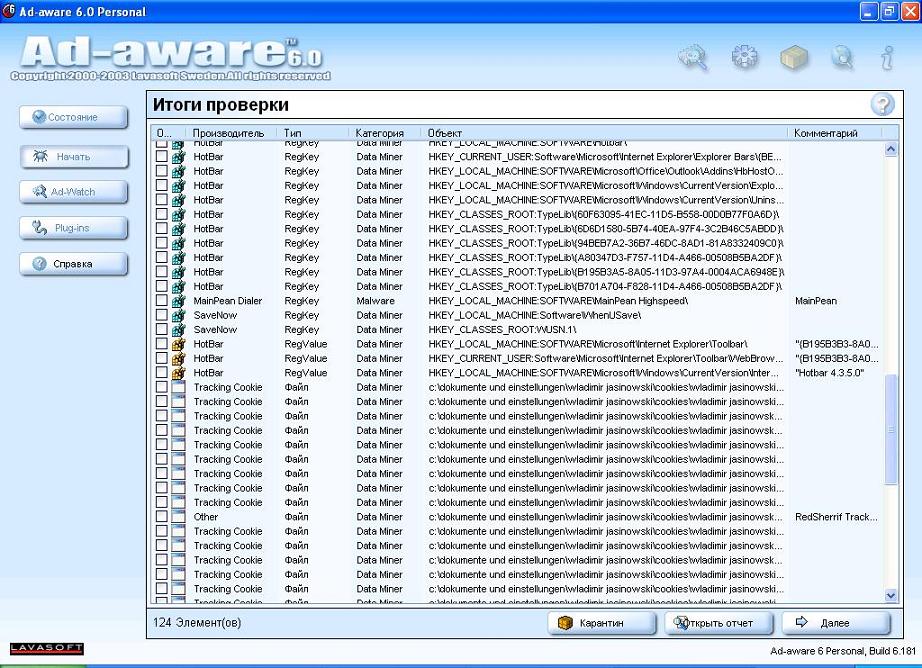This screenshot has height=668, width=922.
Task: Click the Комментарий column header
Action: [x=834, y=133]
